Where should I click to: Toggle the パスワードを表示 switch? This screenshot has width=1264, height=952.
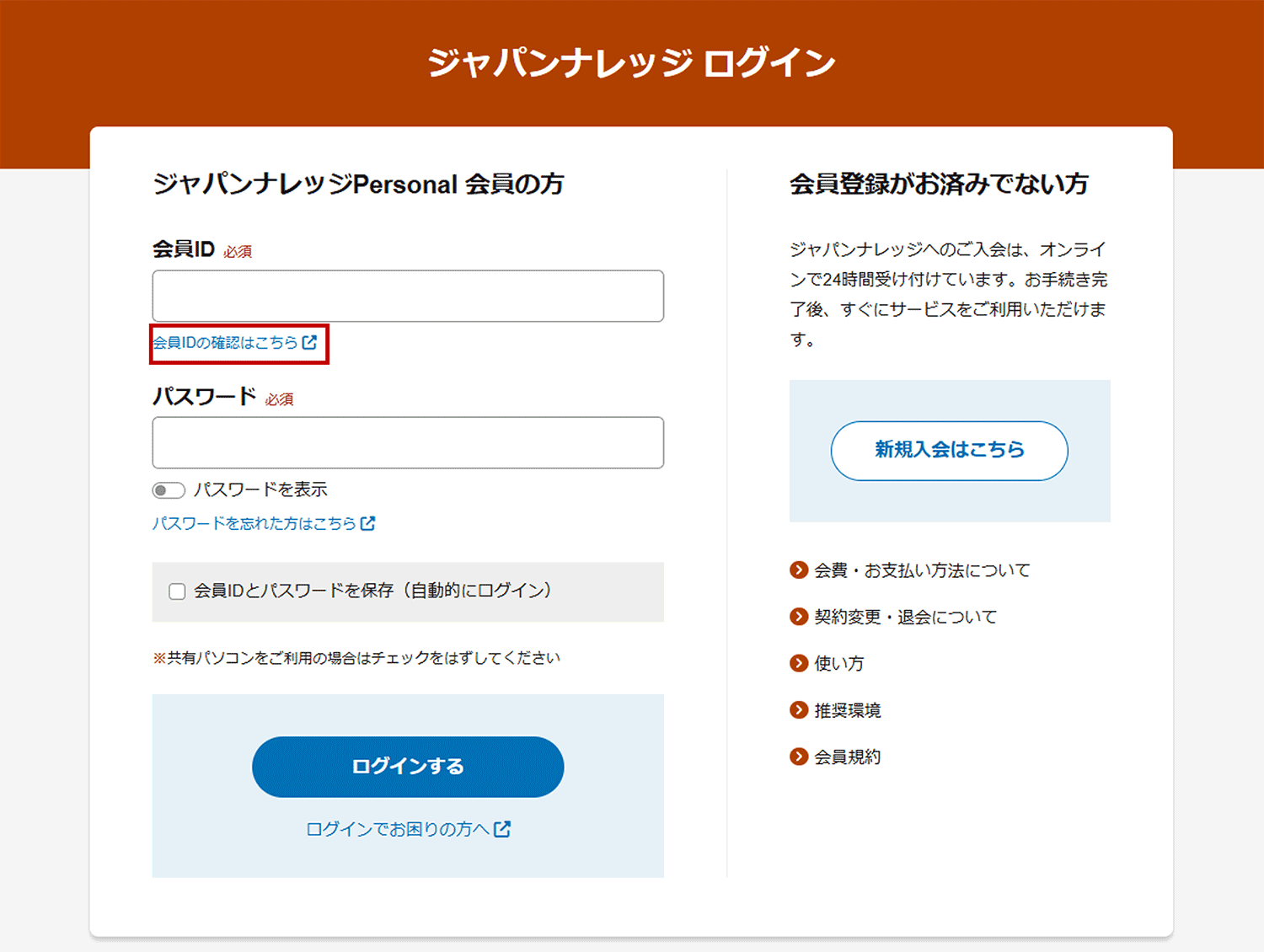(x=169, y=490)
